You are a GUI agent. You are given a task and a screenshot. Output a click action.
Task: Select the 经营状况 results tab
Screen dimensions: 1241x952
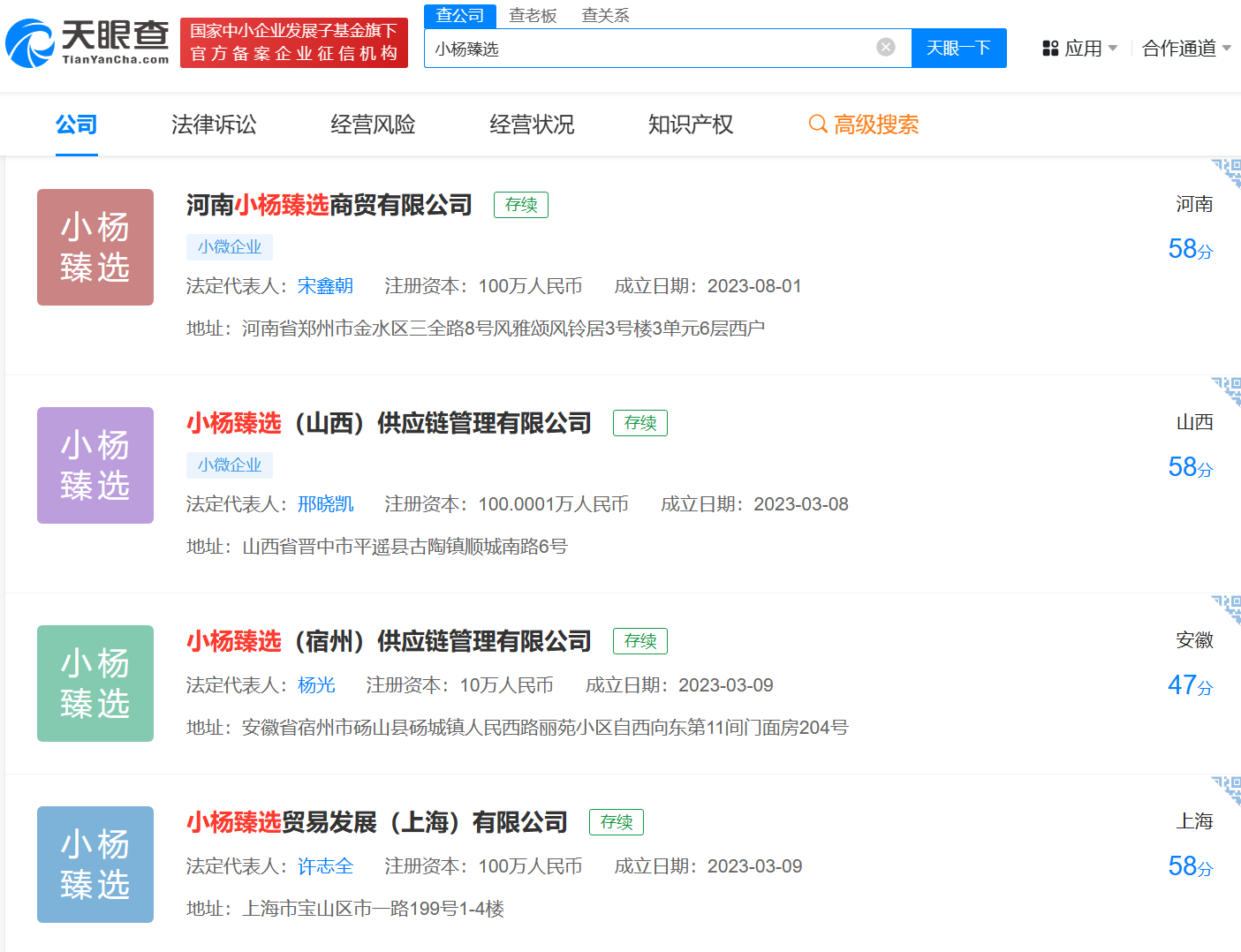(x=532, y=125)
